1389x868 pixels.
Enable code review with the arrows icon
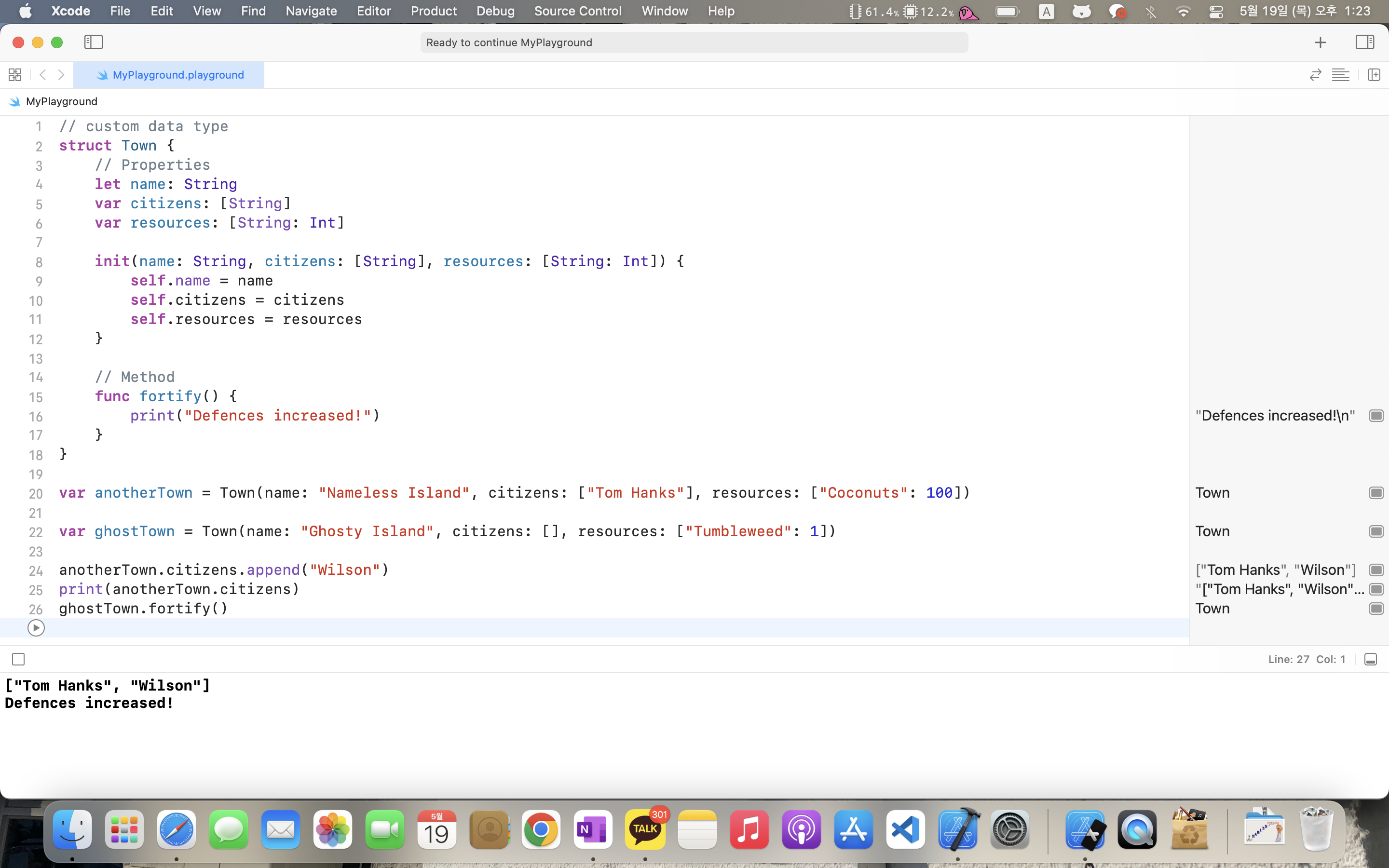[1315, 75]
